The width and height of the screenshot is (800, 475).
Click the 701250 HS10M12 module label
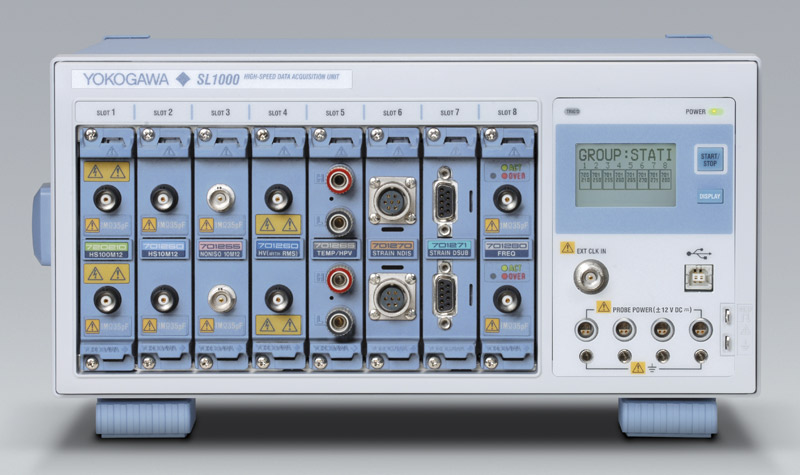pyautogui.click(x=163, y=249)
